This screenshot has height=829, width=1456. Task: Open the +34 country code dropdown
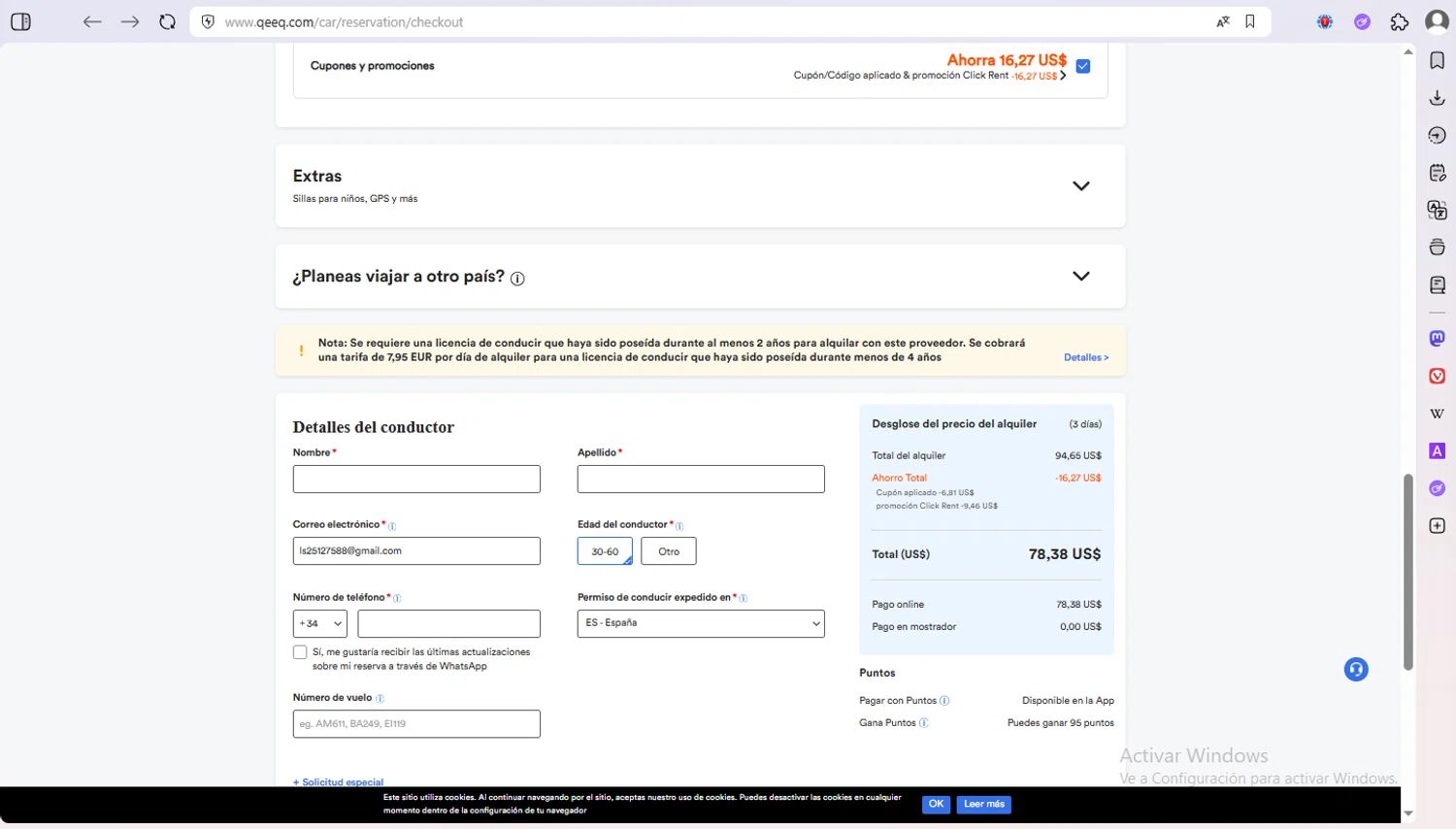(320, 623)
